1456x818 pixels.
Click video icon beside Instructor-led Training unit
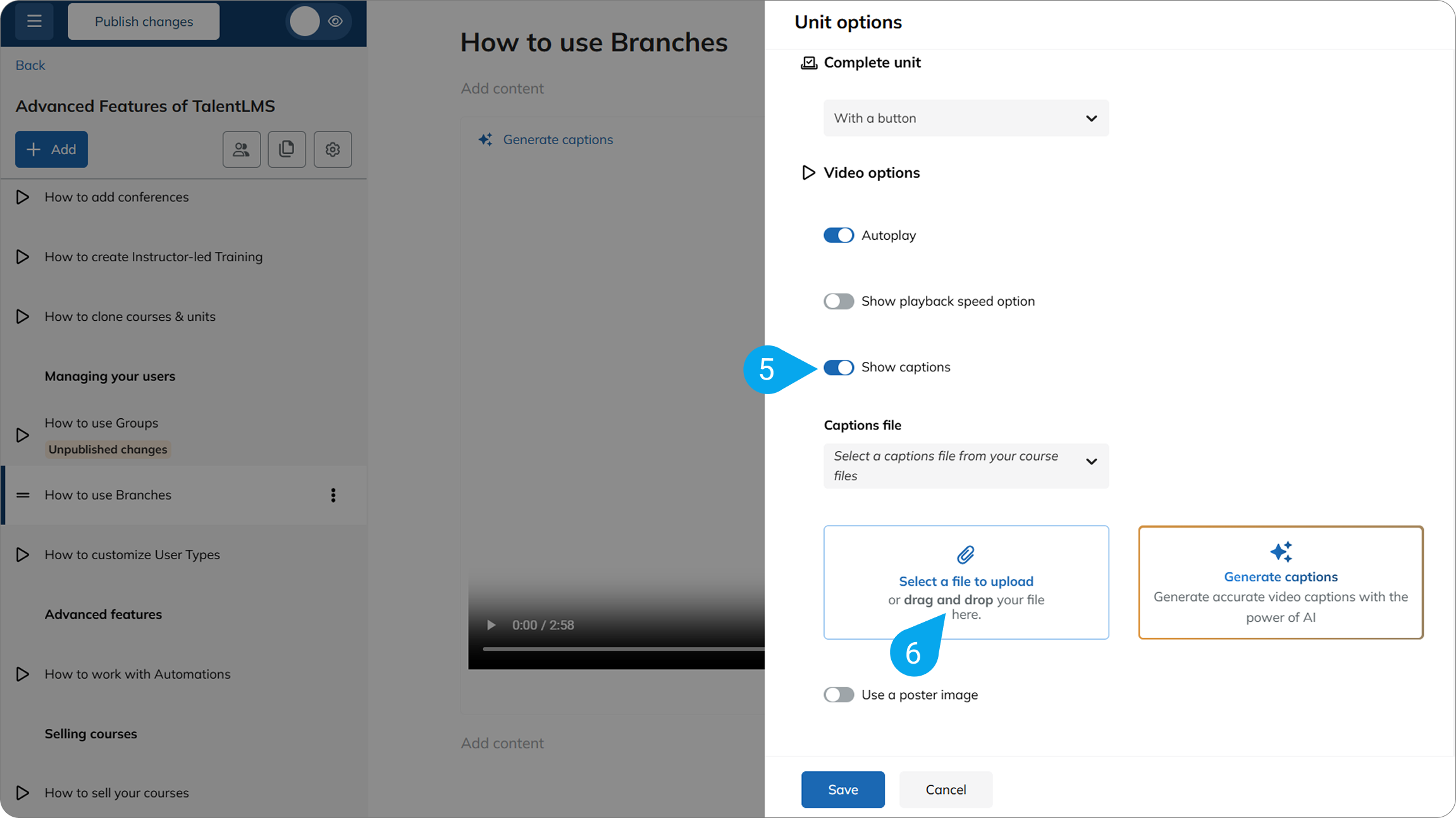23,256
